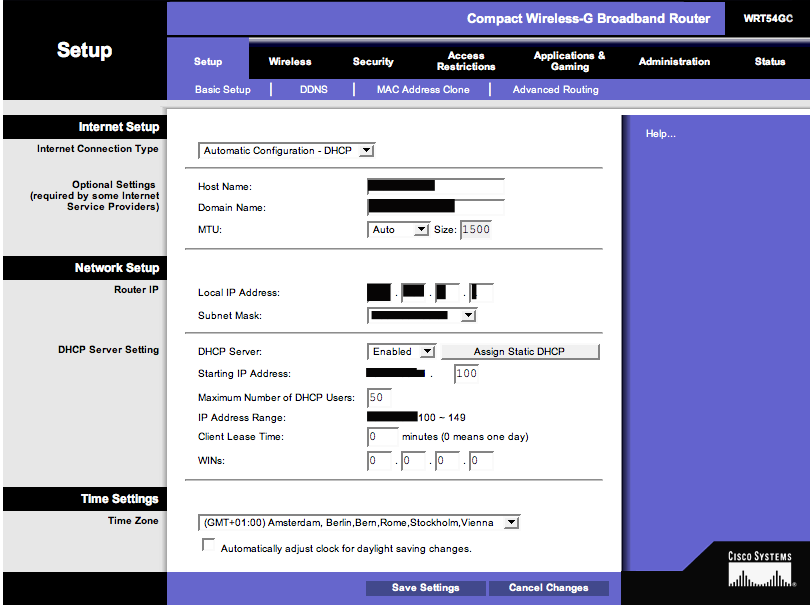Viewport: 810px width, 613px height.
Task: Click the second WINs octet field
Action: [x=413, y=461]
